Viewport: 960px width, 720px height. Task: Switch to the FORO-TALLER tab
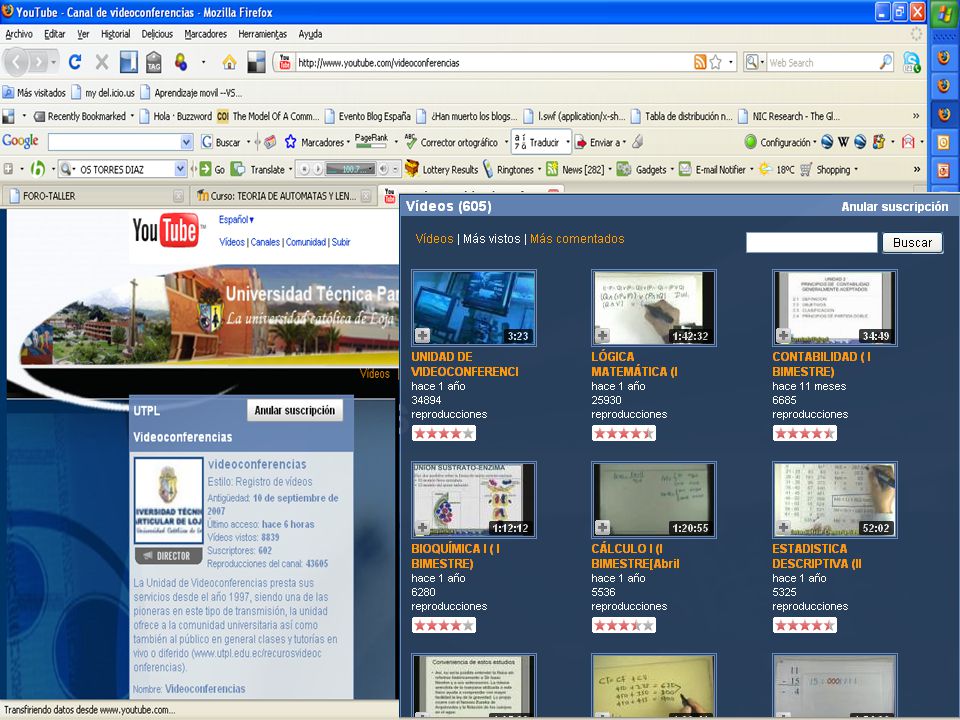click(94, 196)
